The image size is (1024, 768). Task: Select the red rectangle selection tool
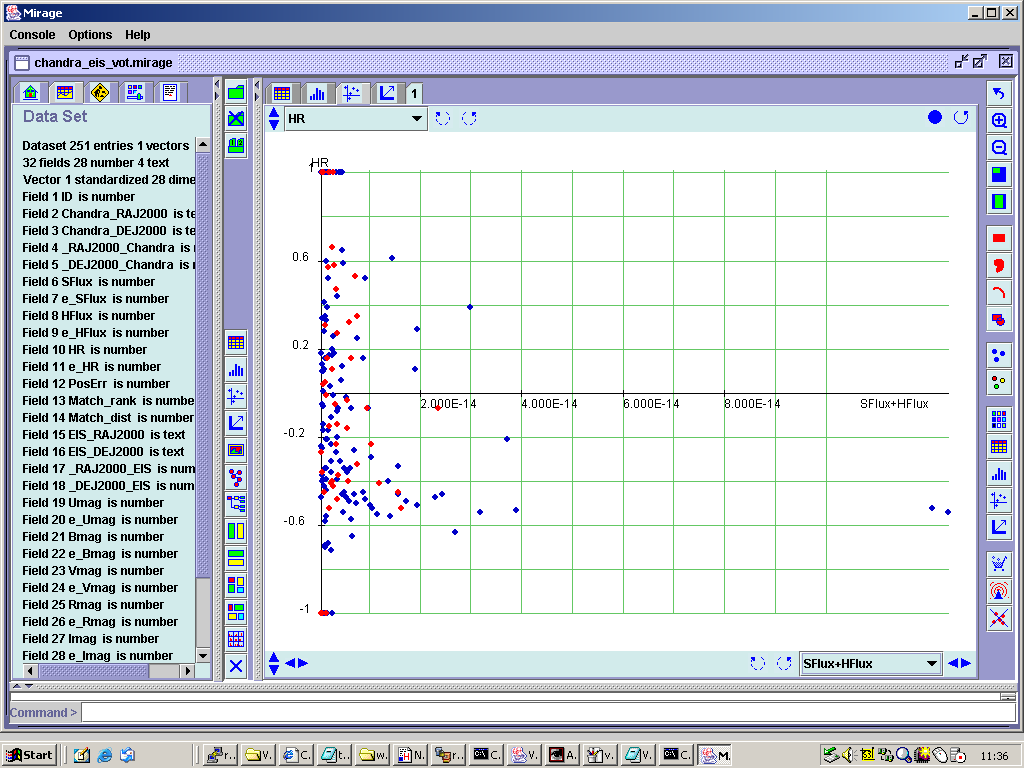coord(999,238)
